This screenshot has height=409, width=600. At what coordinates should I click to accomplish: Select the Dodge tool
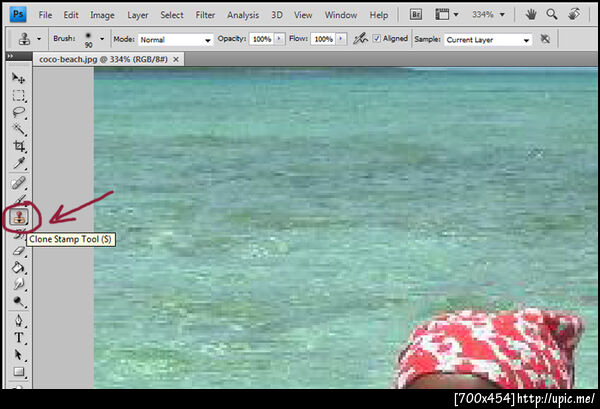(18, 301)
